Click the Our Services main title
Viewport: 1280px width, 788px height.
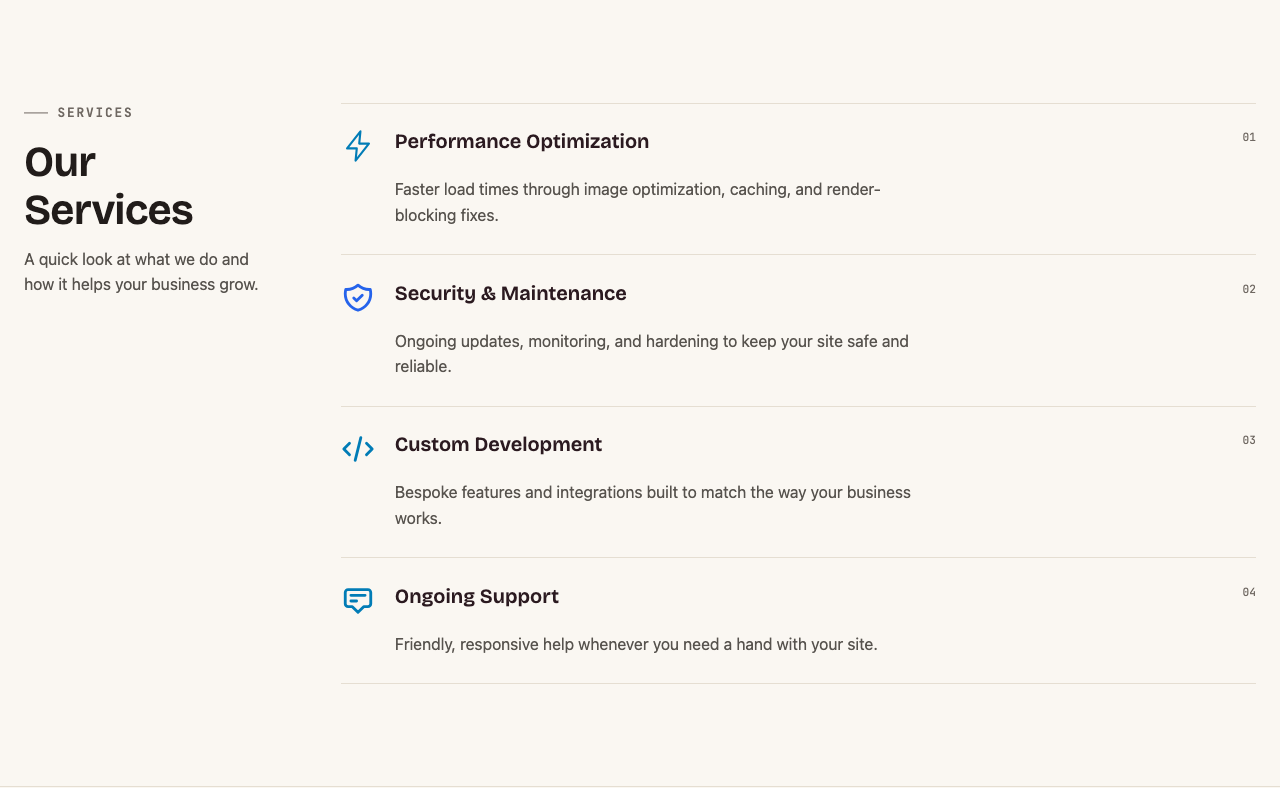[109, 186]
